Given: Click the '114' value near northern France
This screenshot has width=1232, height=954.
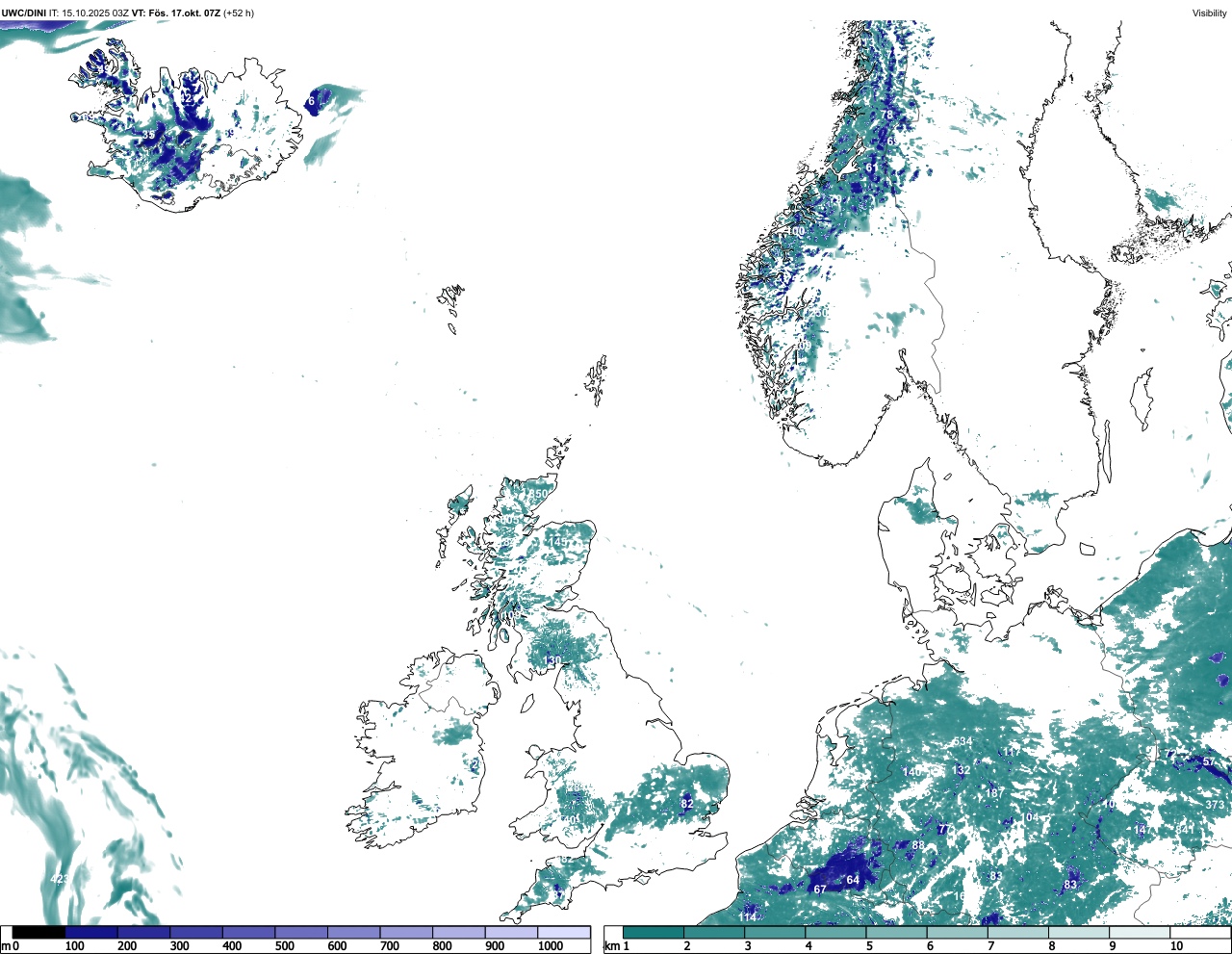Looking at the screenshot, I should tap(747, 917).
